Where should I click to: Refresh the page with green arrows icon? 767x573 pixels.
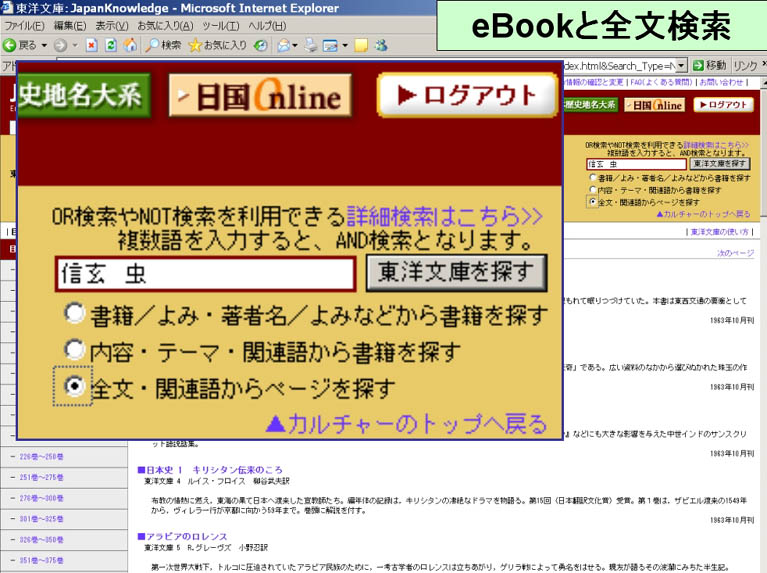pyautogui.click(x=111, y=46)
